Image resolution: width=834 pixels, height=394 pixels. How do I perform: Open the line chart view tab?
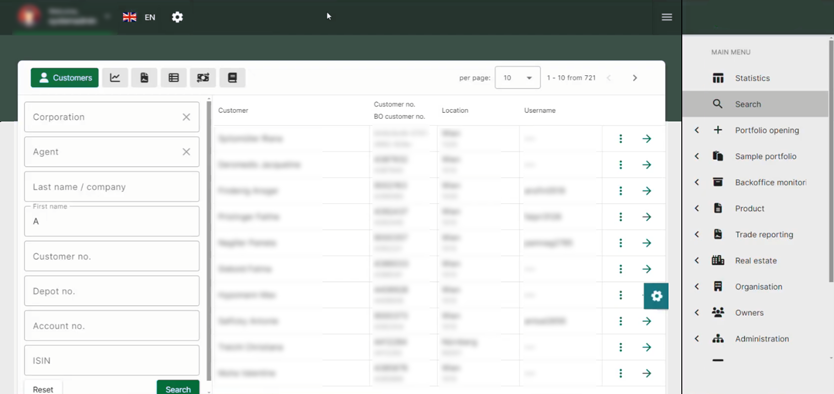(115, 78)
